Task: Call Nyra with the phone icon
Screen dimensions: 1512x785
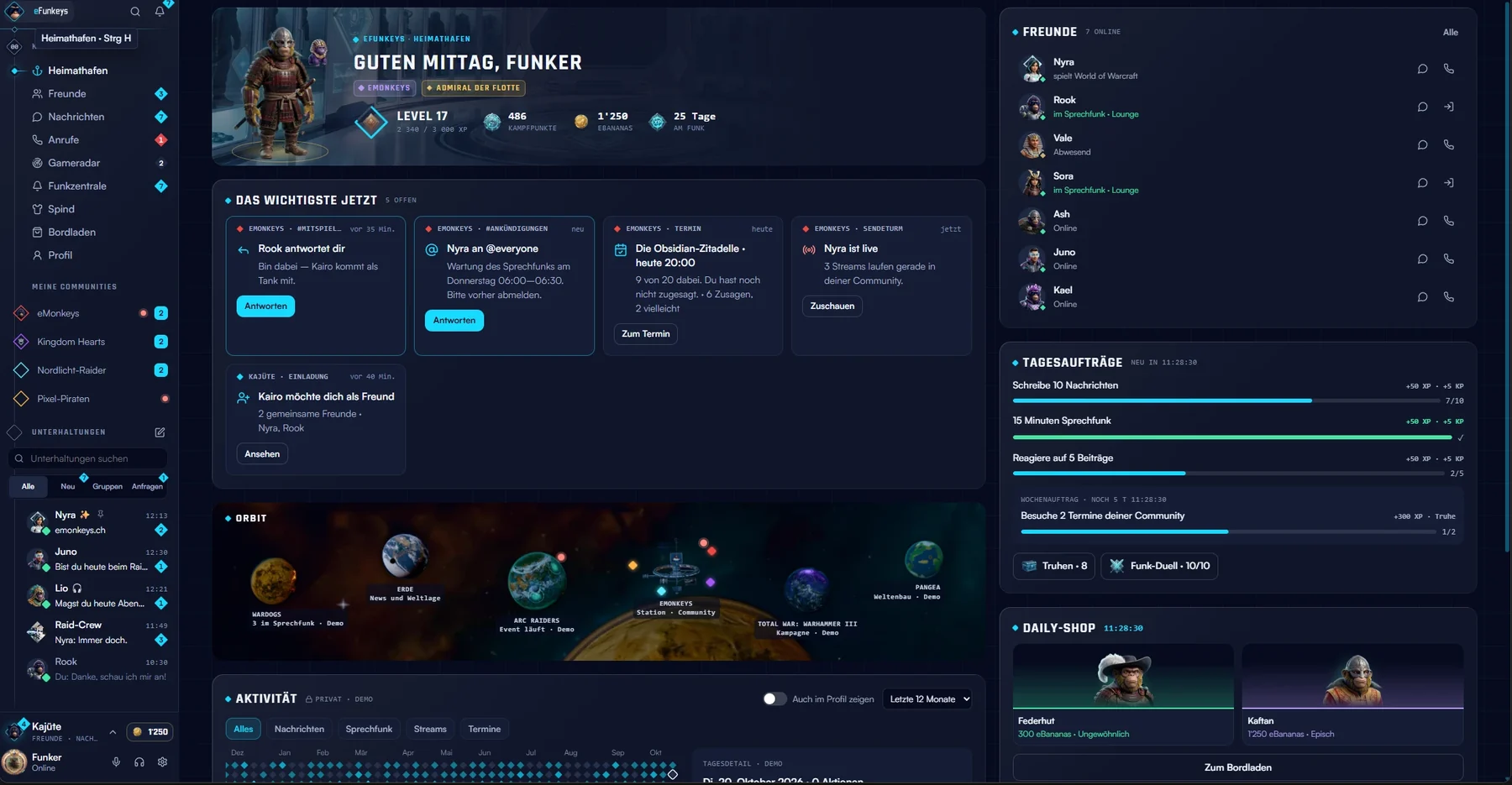Action: (x=1449, y=69)
